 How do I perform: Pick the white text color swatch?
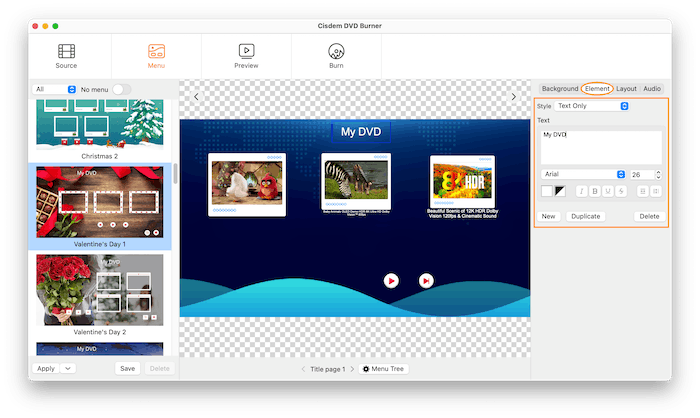[547, 191]
